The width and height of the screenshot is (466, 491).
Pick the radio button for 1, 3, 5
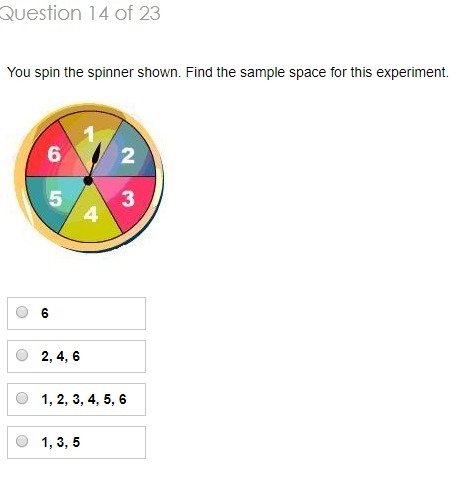click(22, 441)
